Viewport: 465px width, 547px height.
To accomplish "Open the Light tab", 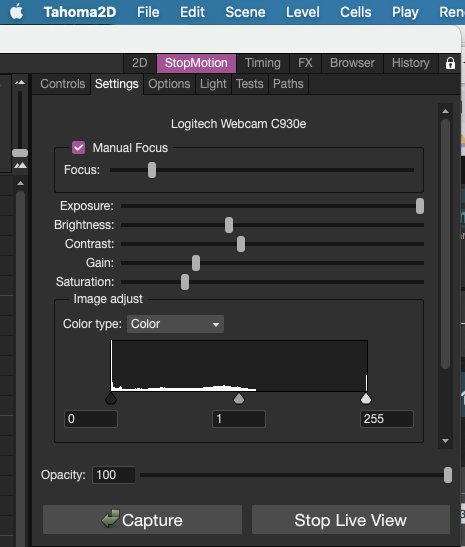I will coord(213,84).
